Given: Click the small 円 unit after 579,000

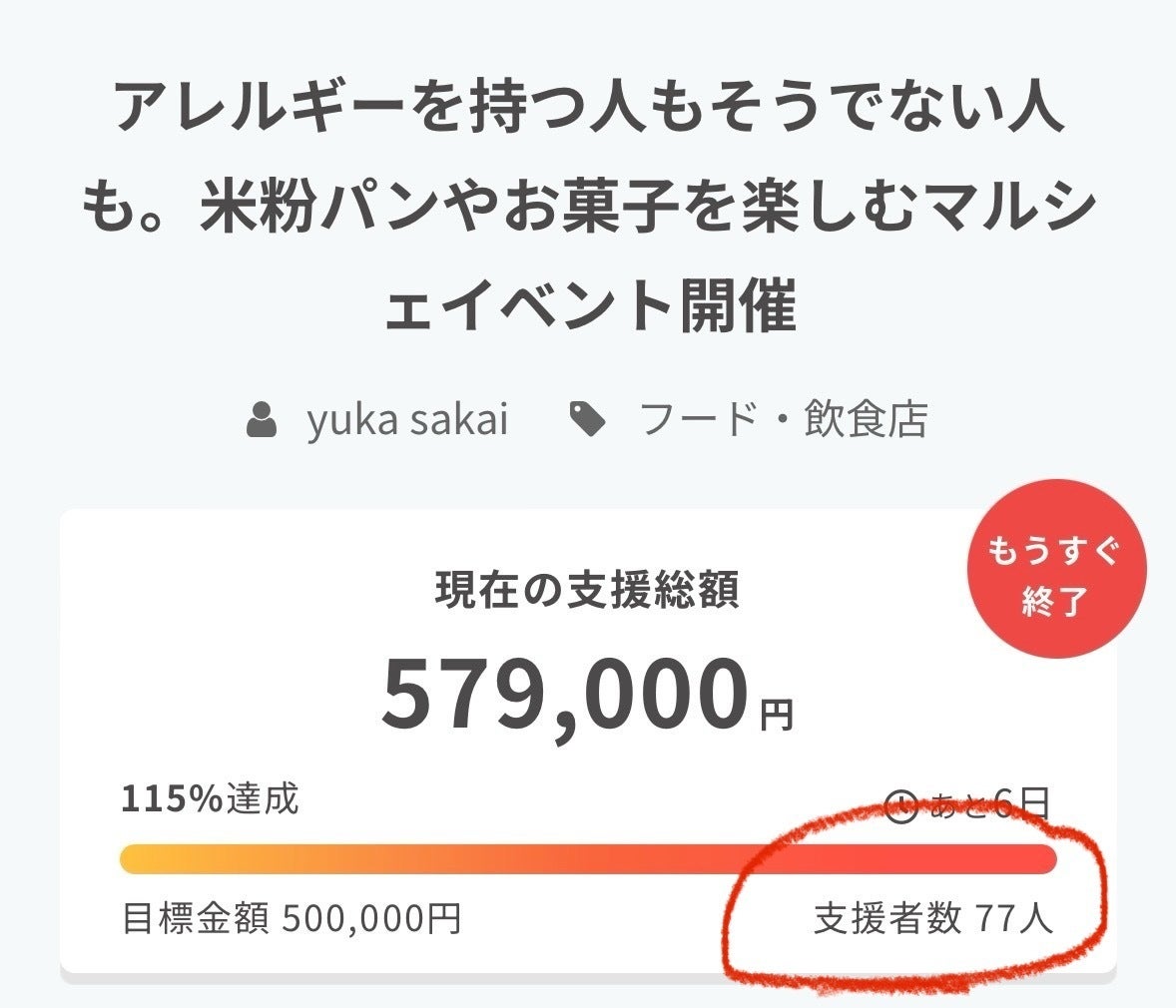Looking at the screenshot, I should [777, 715].
